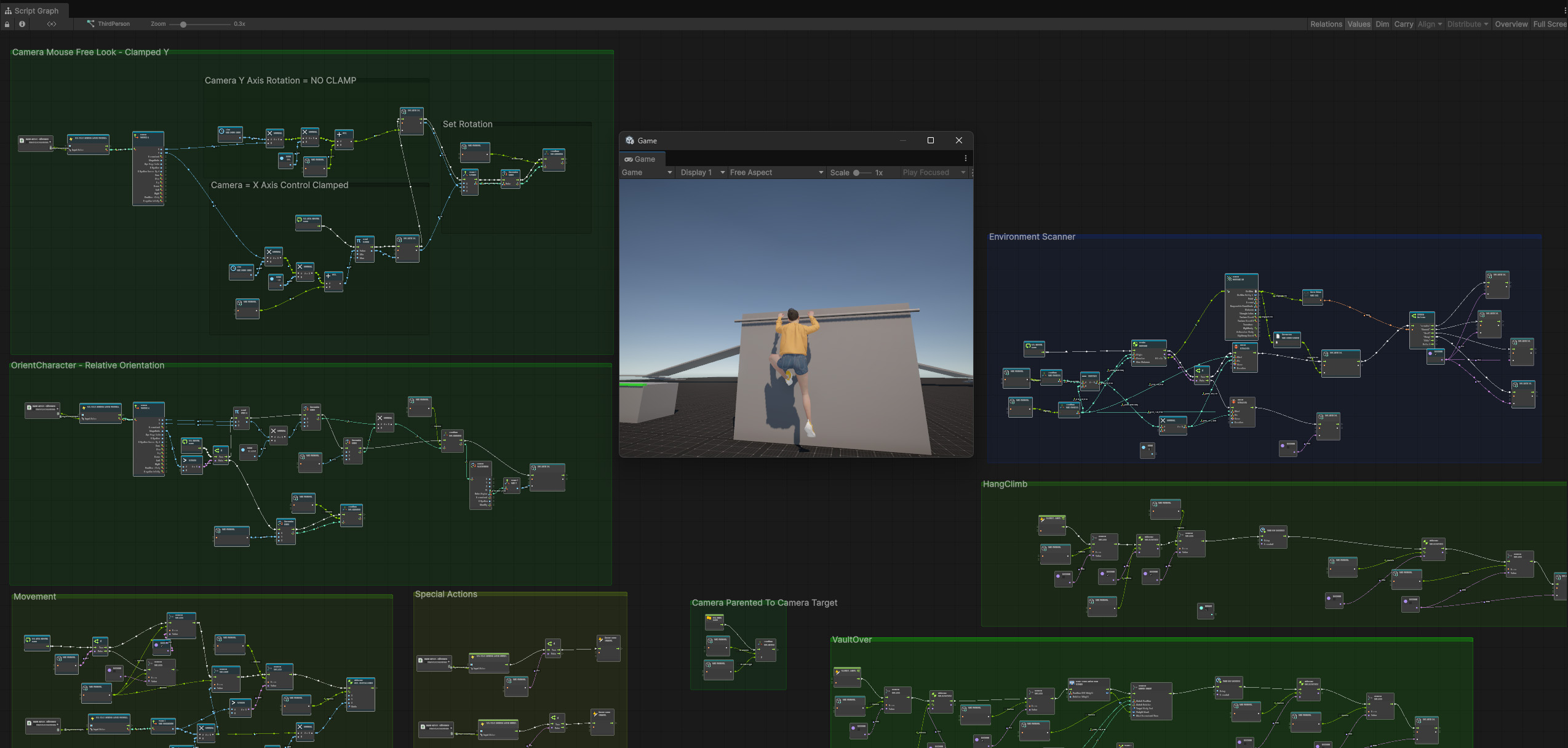Click the Overview button
The image size is (1568, 748).
pyautogui.click(x=1511, y=24)
